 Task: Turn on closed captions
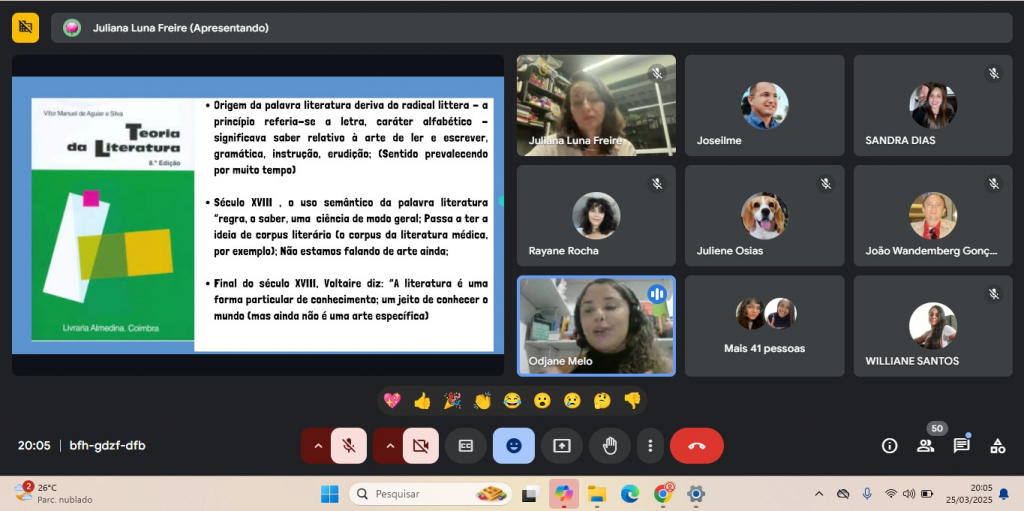click(465, 446)
